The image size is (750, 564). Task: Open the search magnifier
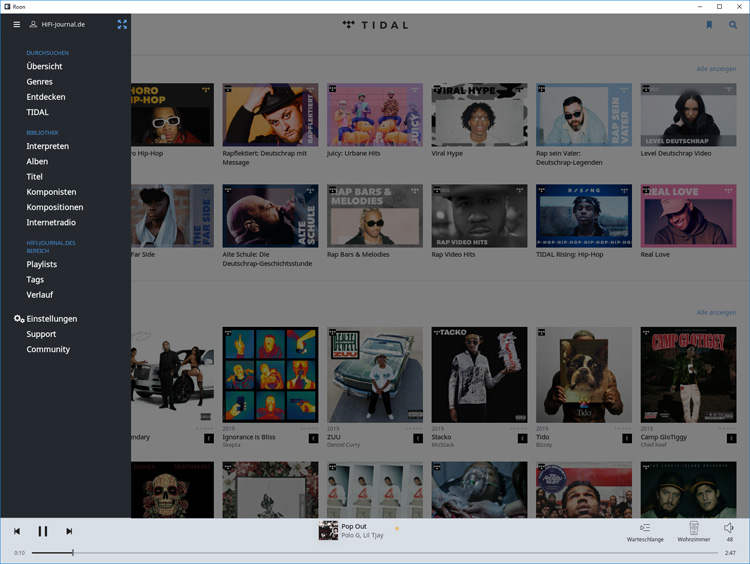point(733,25)
